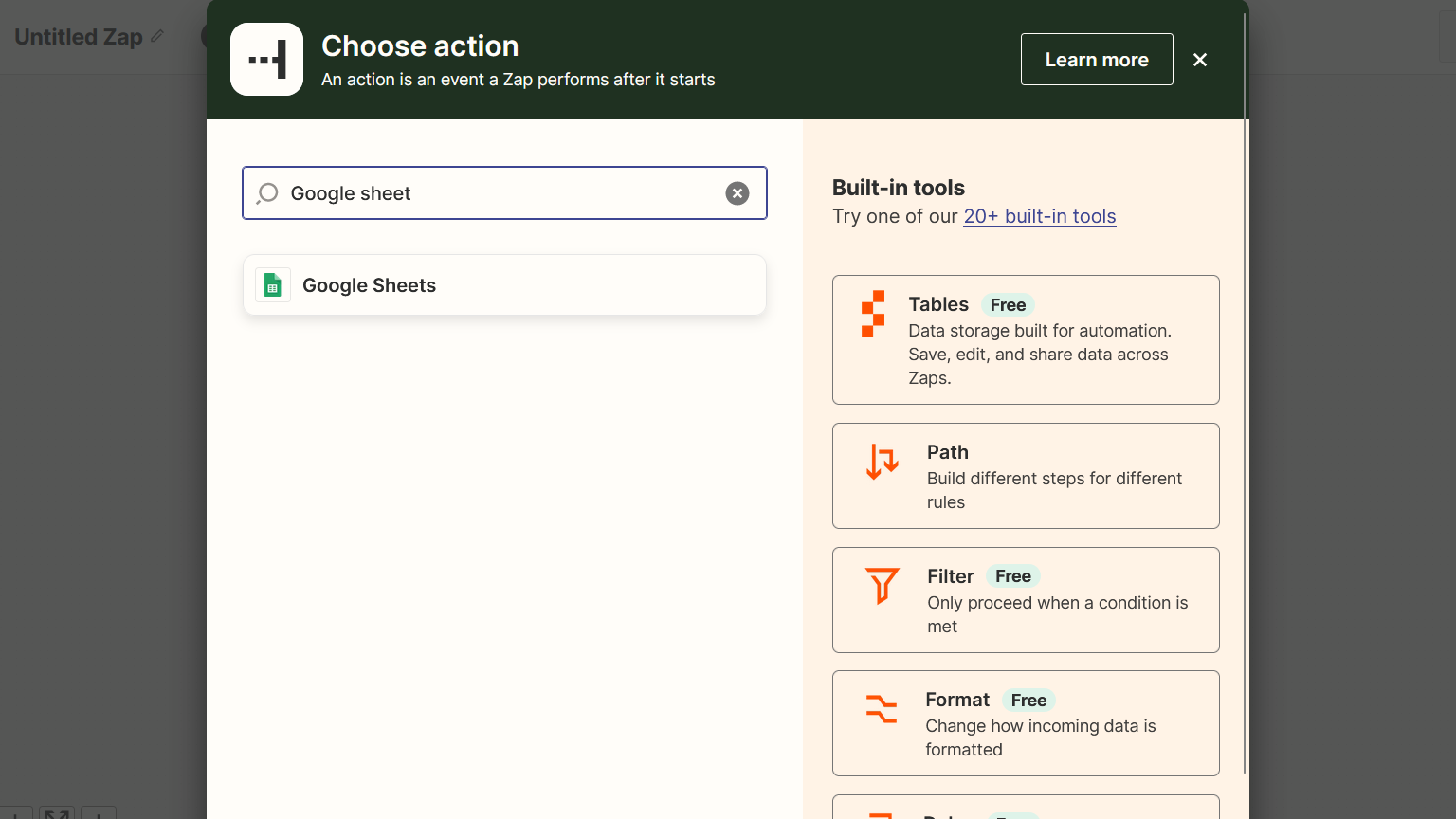
Task: Click the green Google Sheets icon
Action: click(273, 285)
